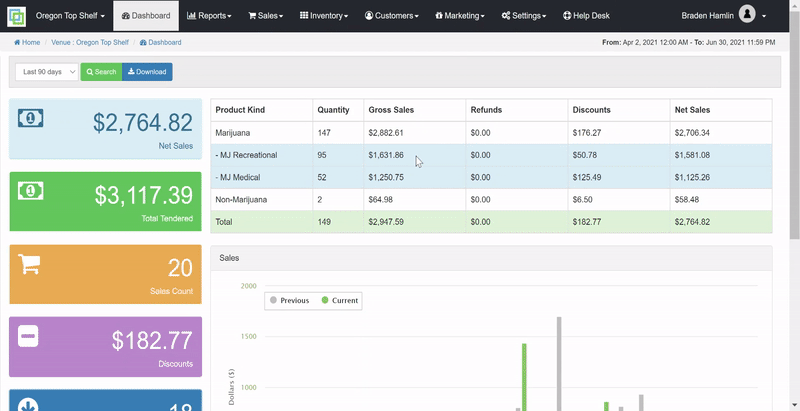Open Venue : Oregon Top Shelf breadcrumb
Image resolution: width=800 pixels, height=411 pixels.
tap(90, 42)
